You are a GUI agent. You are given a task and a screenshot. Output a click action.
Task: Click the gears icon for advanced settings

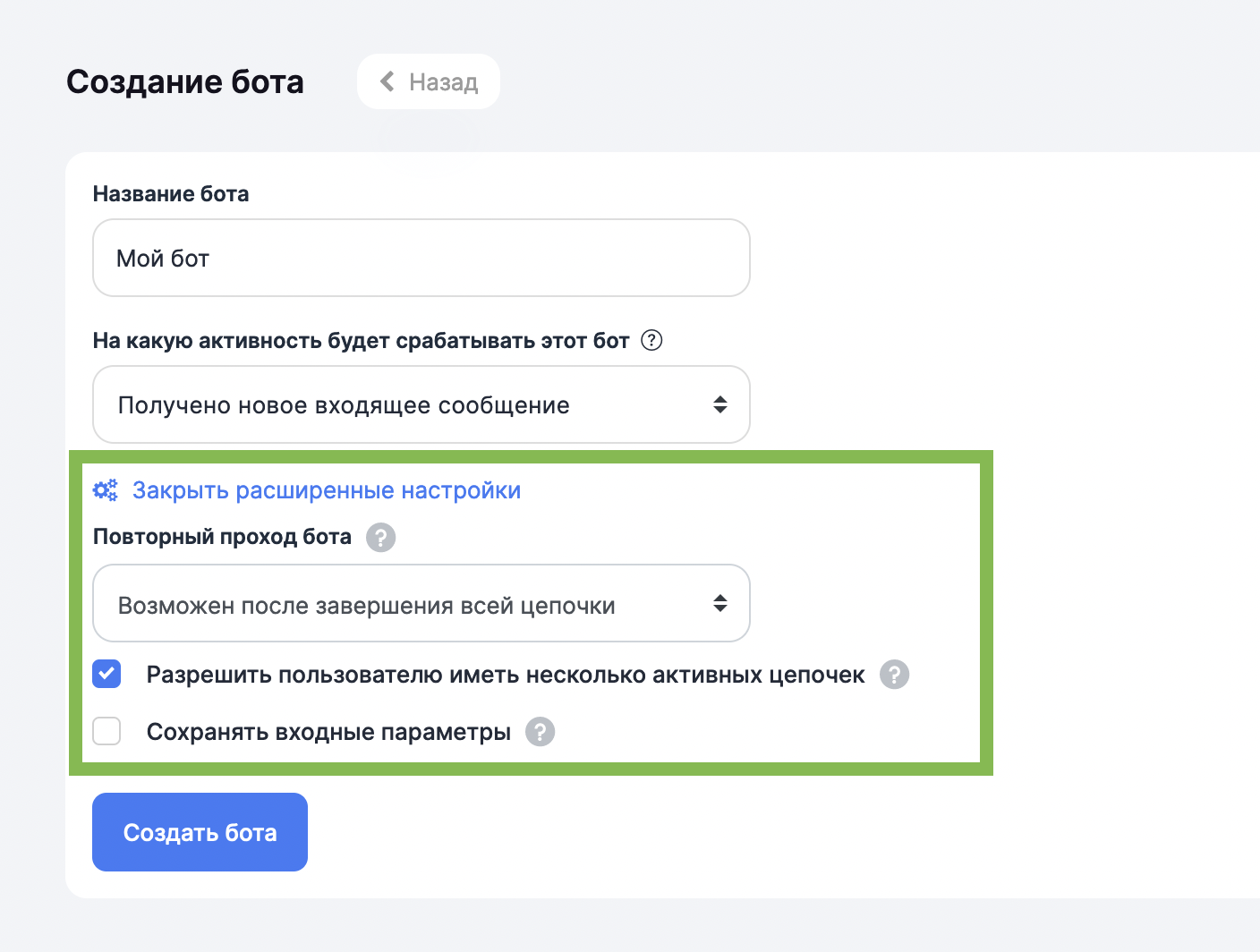[x=106, y=490]
